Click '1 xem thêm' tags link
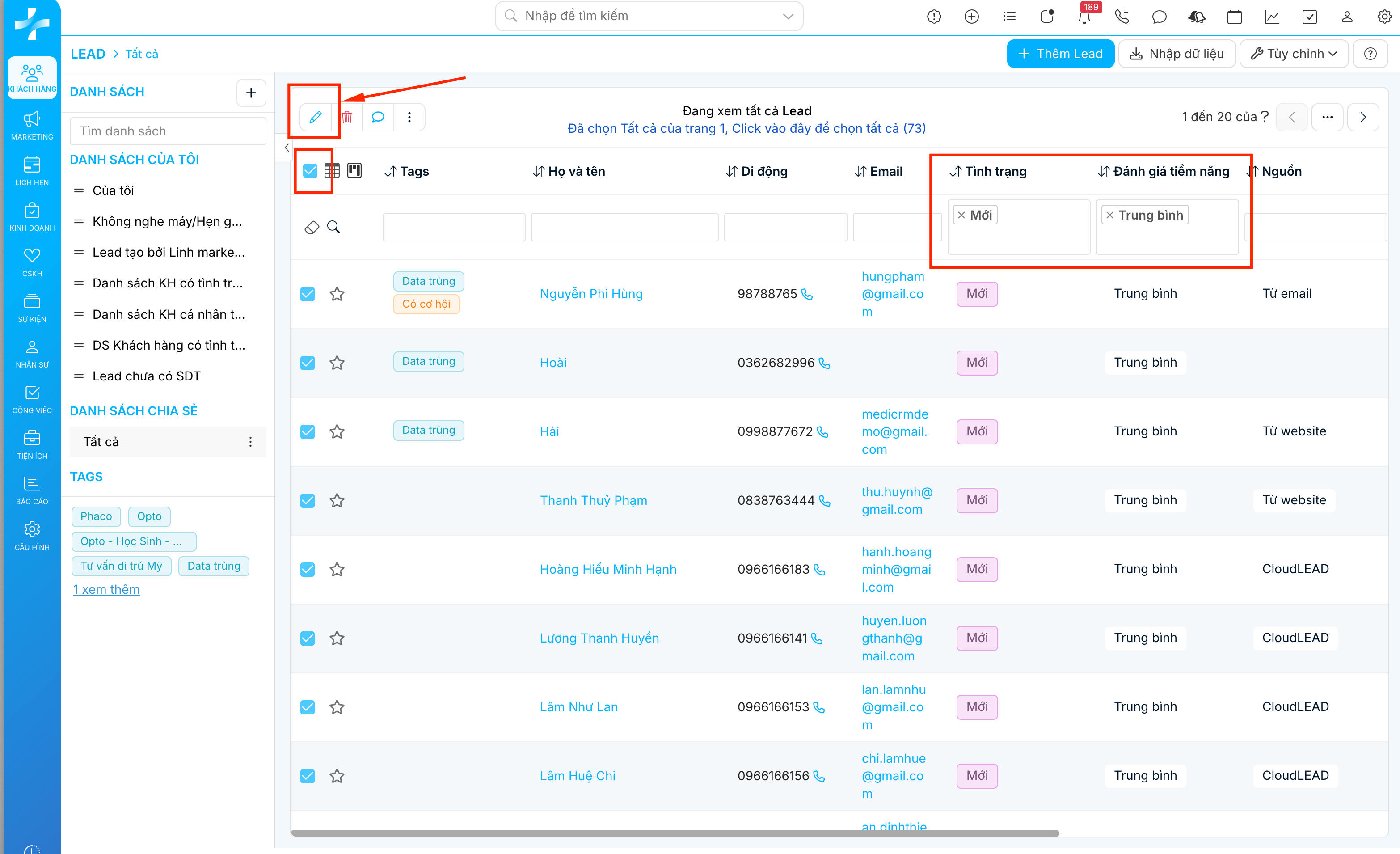 coord(106,589)
